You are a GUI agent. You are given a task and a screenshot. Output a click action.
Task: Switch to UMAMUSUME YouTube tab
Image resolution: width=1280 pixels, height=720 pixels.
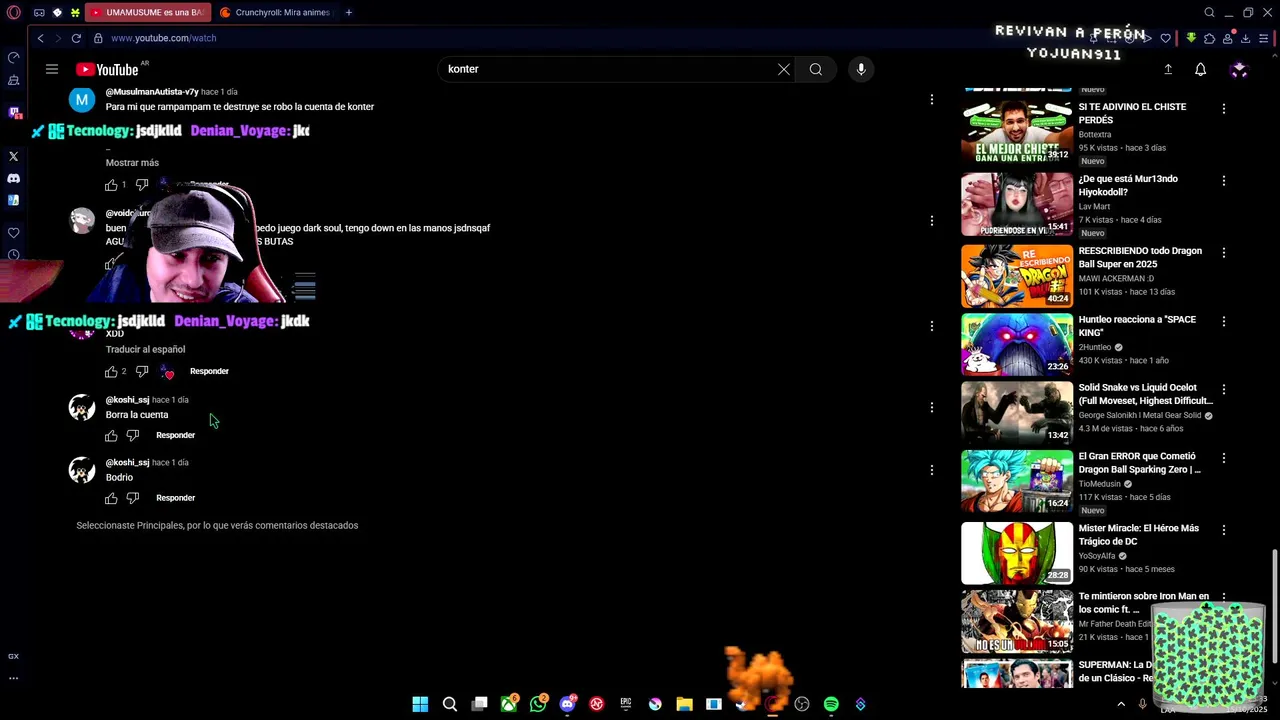point(147,12)
